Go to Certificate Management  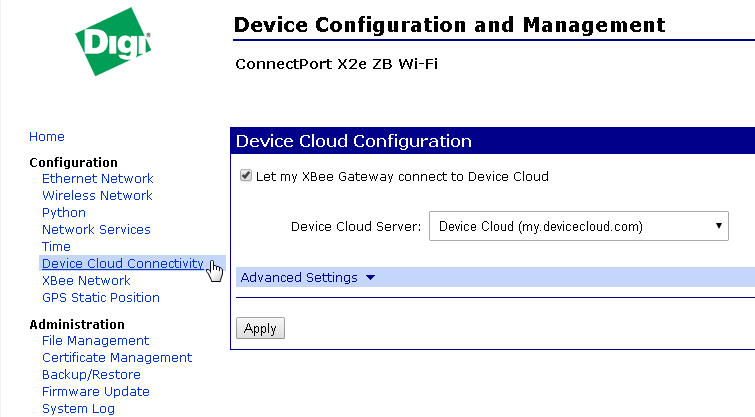[x=117, y=358]
